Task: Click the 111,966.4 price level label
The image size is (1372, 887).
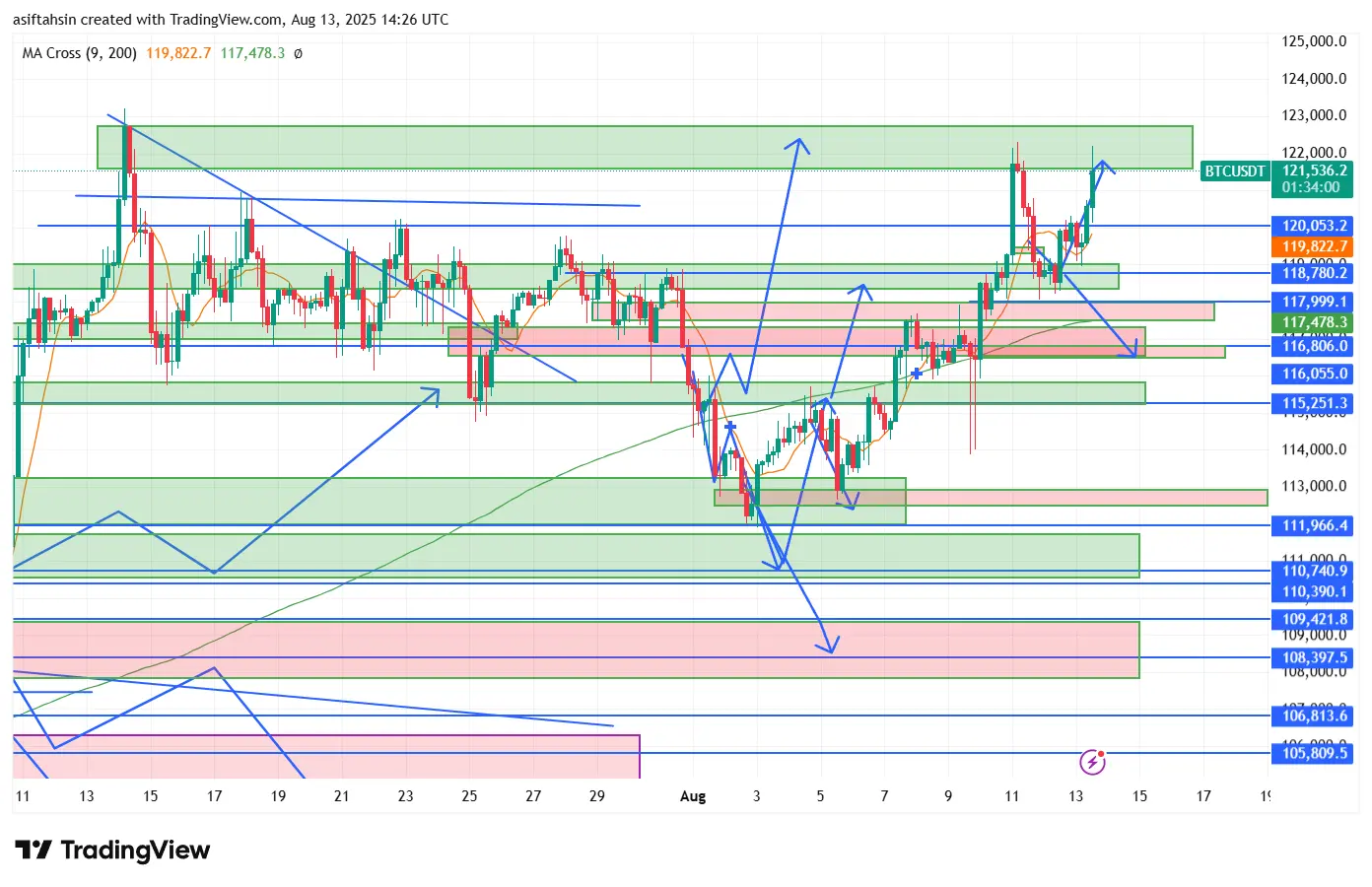Action: pyautogui.click(x=1314, y=525)
